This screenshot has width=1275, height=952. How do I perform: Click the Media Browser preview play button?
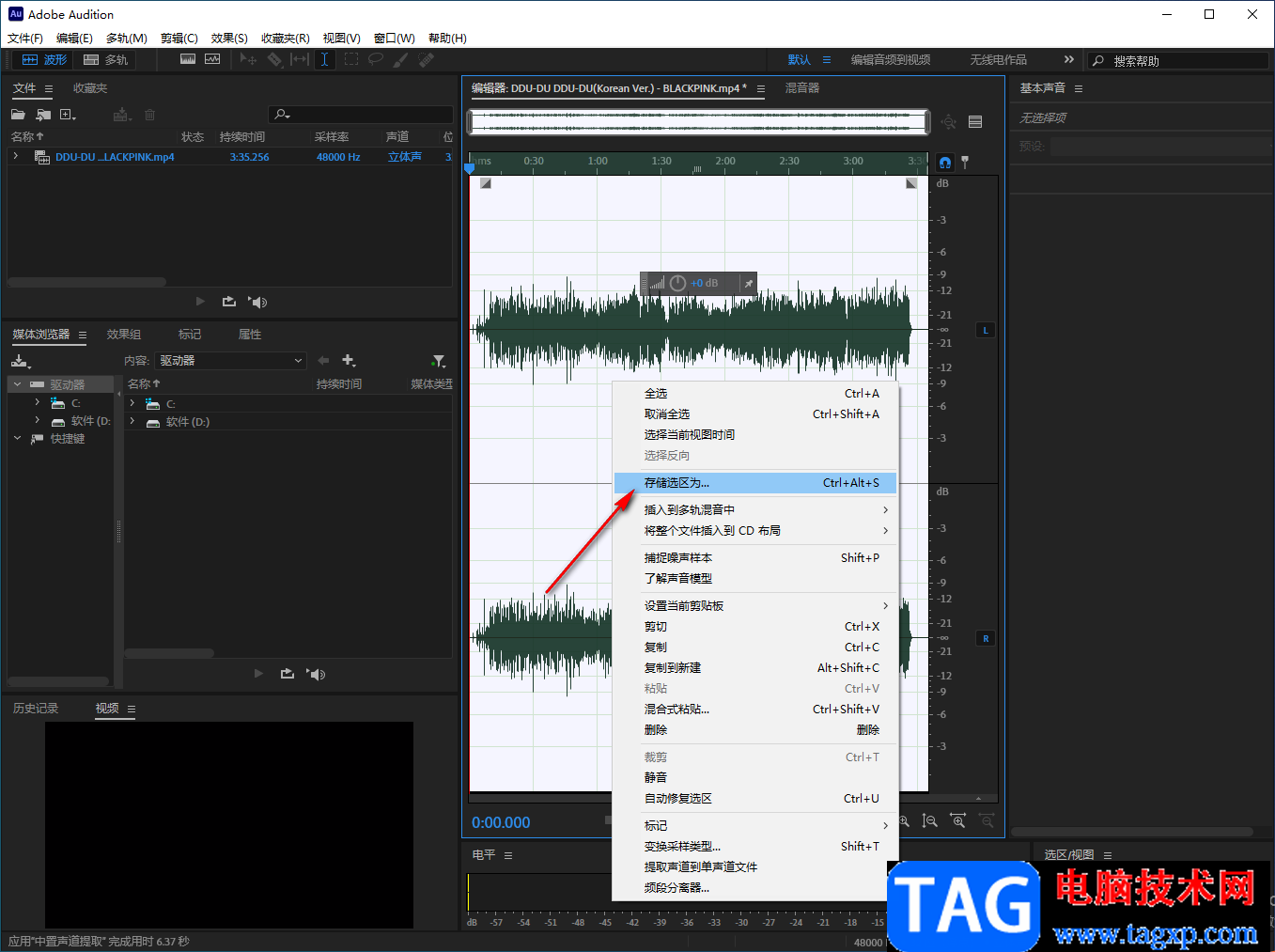[x=258, y=674]
